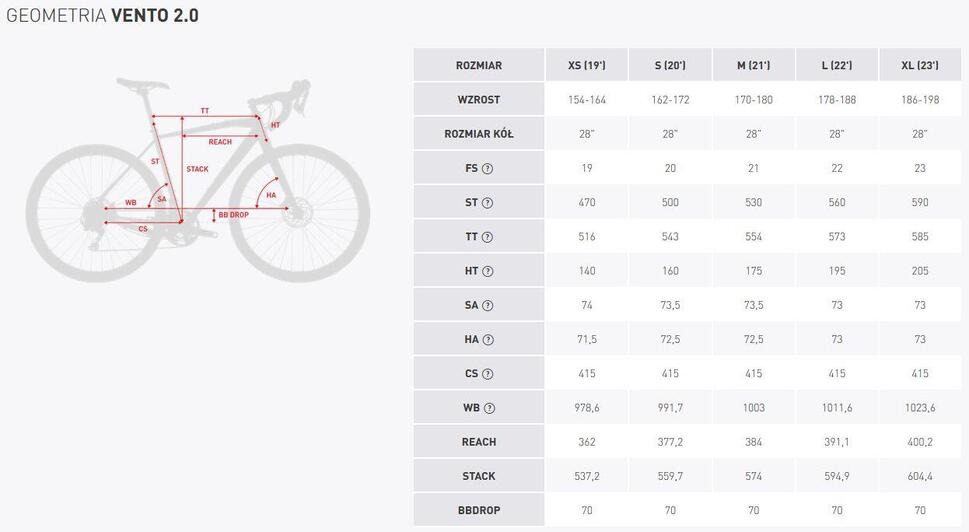Open the help tooltip icon beside ST
This screenshot has height=532, width=969.
(488, 203)
